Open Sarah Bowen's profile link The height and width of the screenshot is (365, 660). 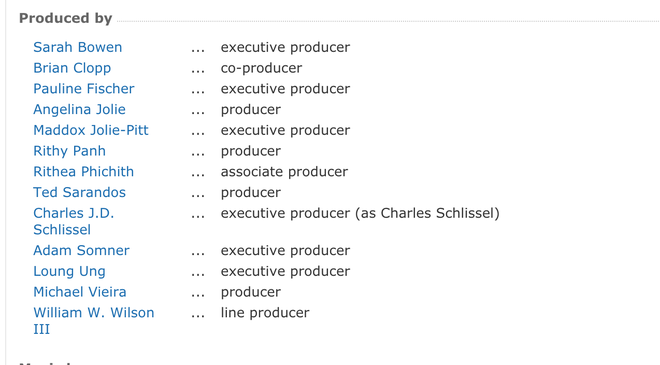tap(77, 47)
